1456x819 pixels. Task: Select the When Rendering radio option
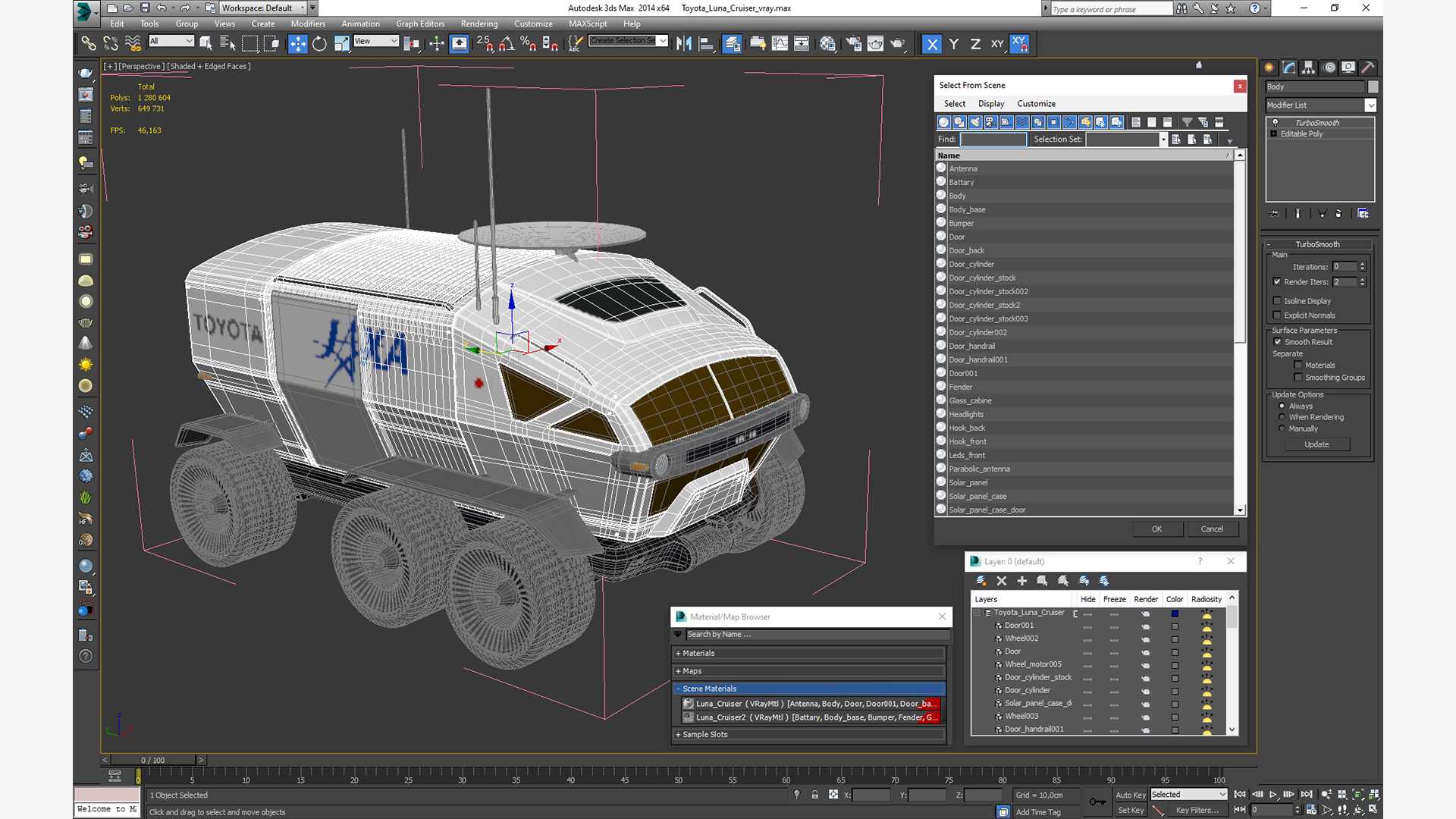(1282, 417)
